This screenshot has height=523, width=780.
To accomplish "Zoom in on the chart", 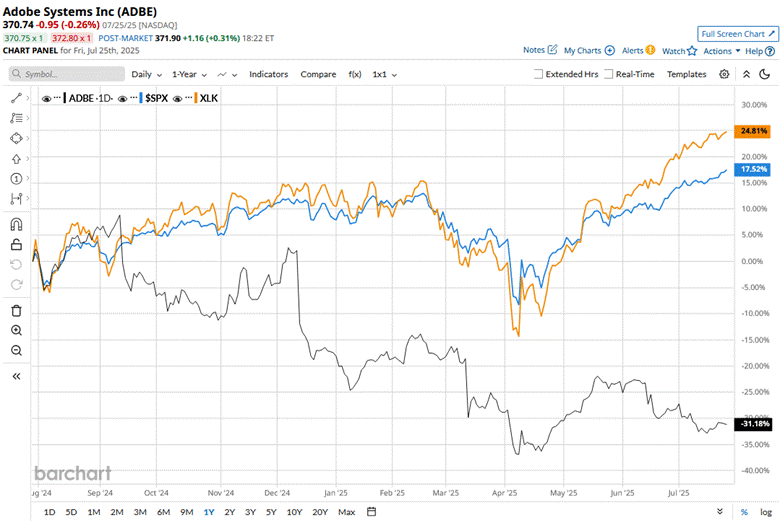I will point(16,330).
